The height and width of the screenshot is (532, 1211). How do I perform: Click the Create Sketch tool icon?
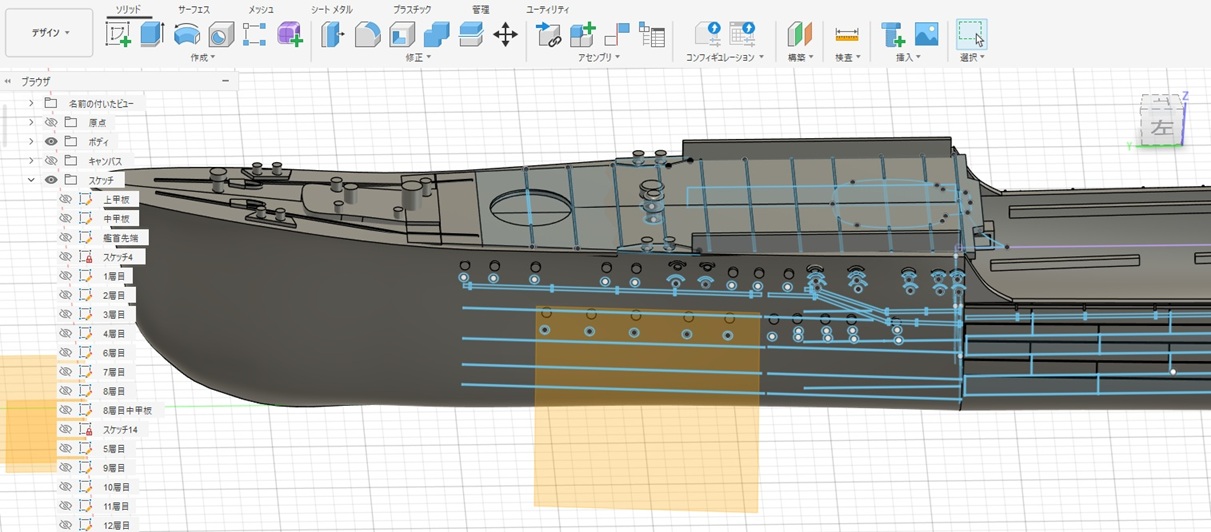click(x=119, y=35)
